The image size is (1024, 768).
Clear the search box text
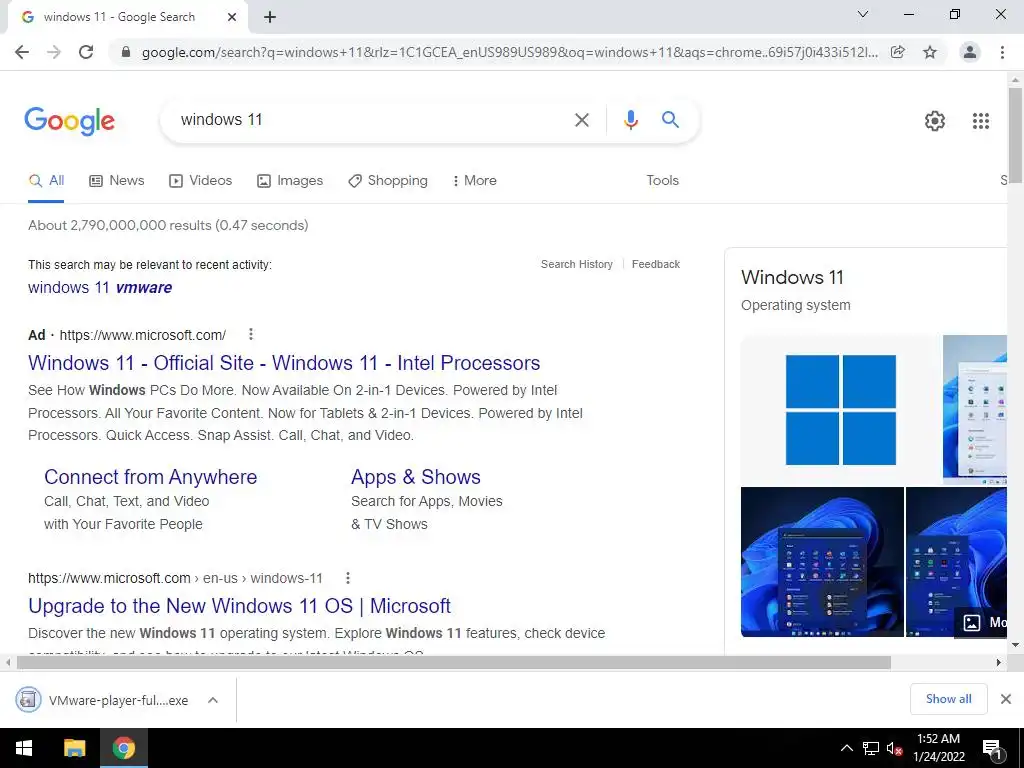click(x=581, y=120)
